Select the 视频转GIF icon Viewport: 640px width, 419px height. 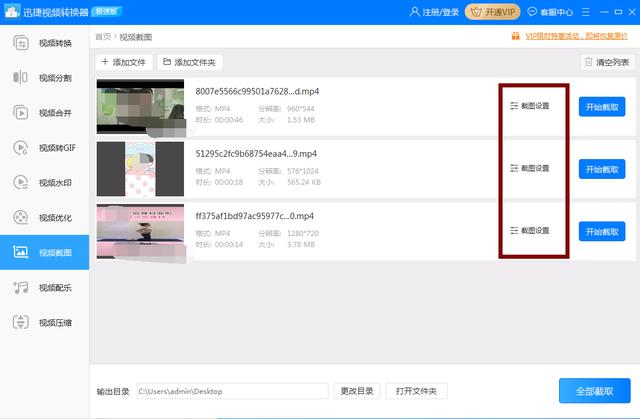pyautogui.click(x=21, y=148)
